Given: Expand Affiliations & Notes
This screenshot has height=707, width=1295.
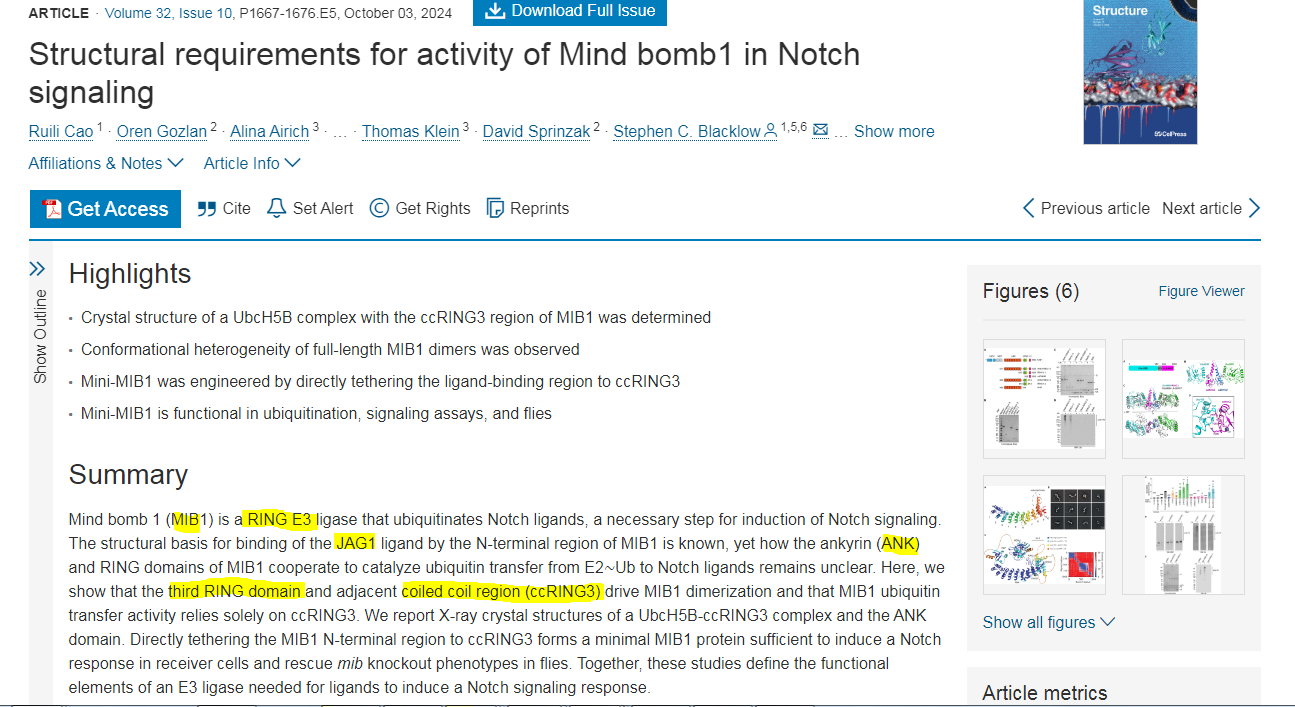Looking at the screenshot, I should (x=106, y=163).
